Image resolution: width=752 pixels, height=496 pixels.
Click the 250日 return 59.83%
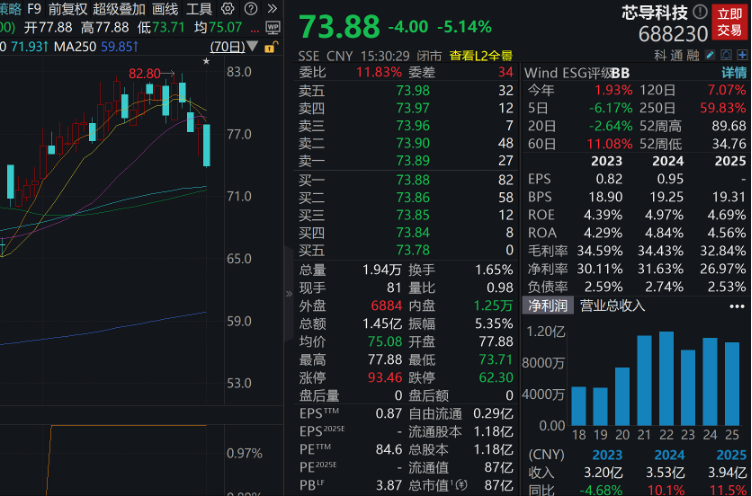723,108
